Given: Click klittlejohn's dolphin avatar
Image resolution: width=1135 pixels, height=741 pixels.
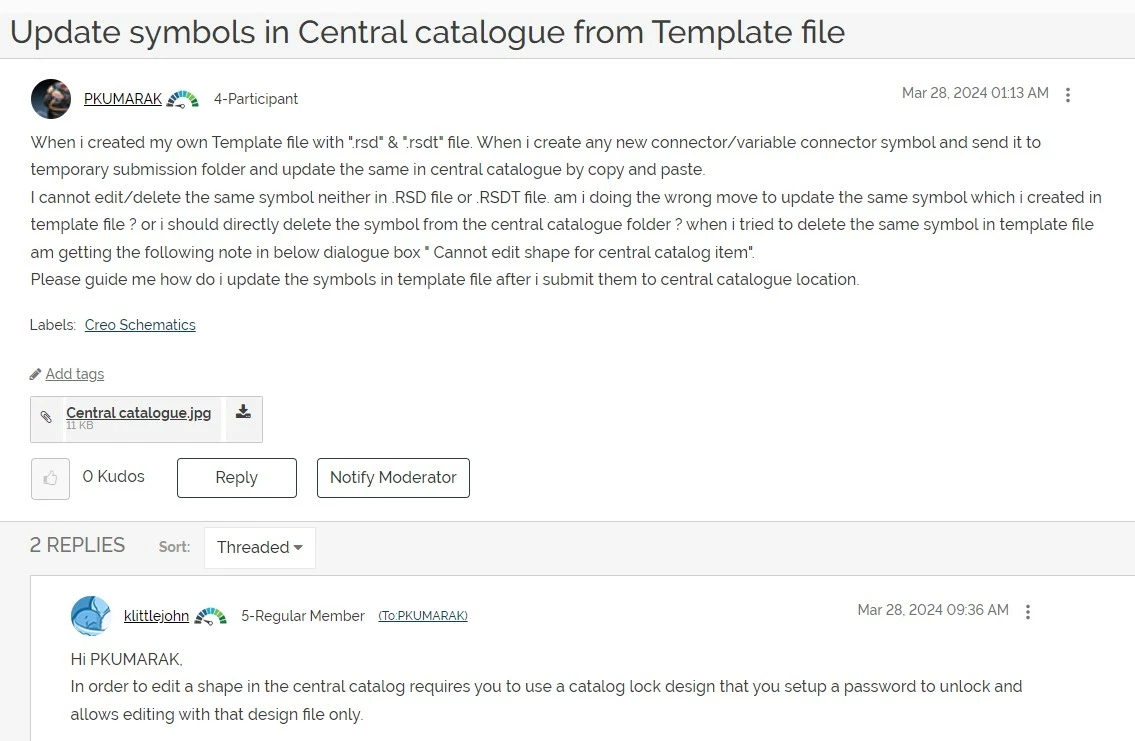Looking at the screenshot, I should point(90,616).
